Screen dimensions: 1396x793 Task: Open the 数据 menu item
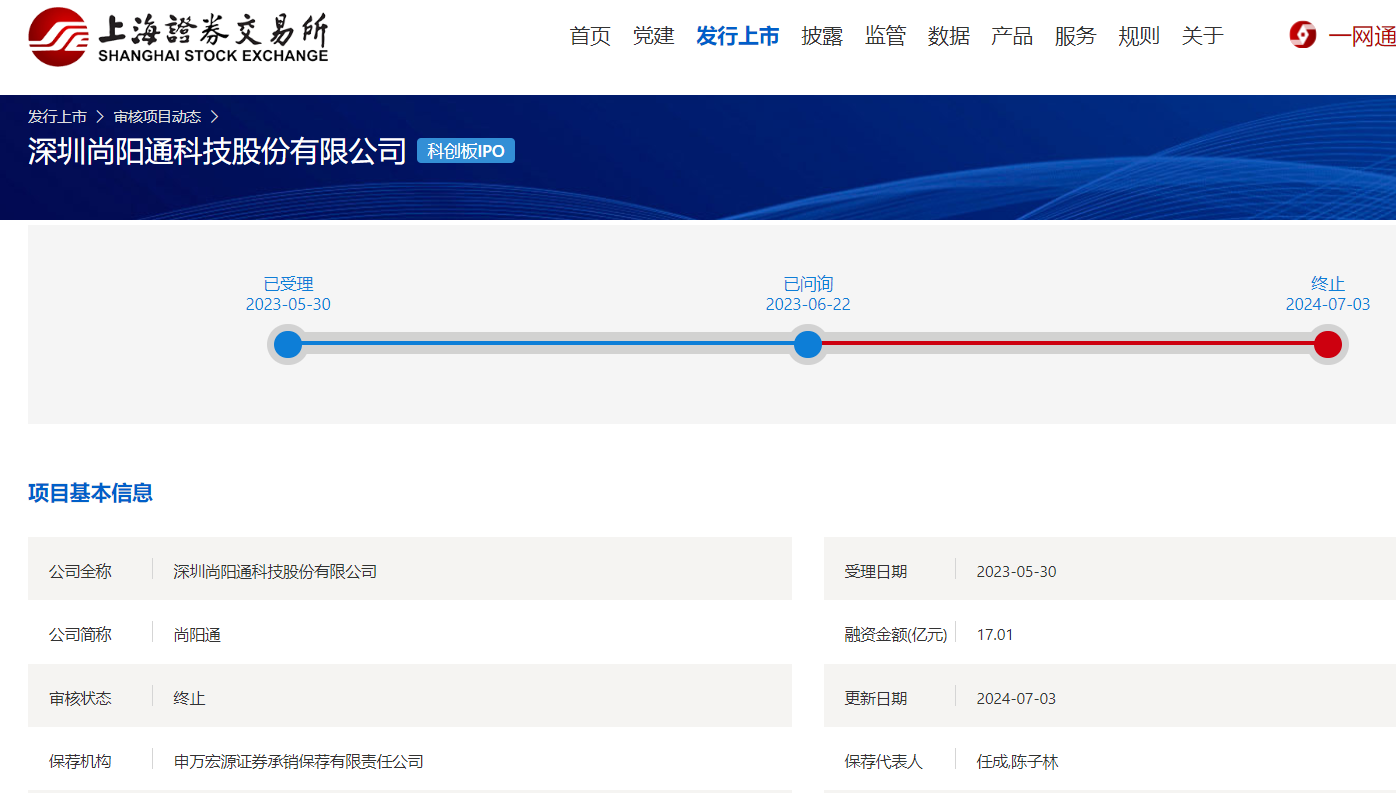point(949,36)
